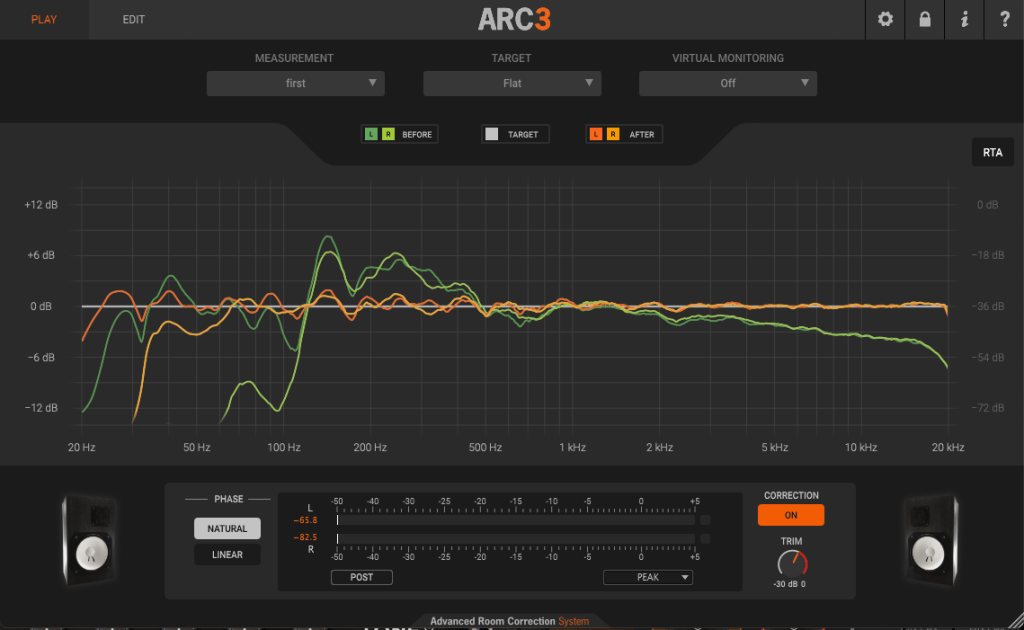Open the Measurement dropdown showing first
Viewport: 1024px width, 630px height.
click(295, 83)
